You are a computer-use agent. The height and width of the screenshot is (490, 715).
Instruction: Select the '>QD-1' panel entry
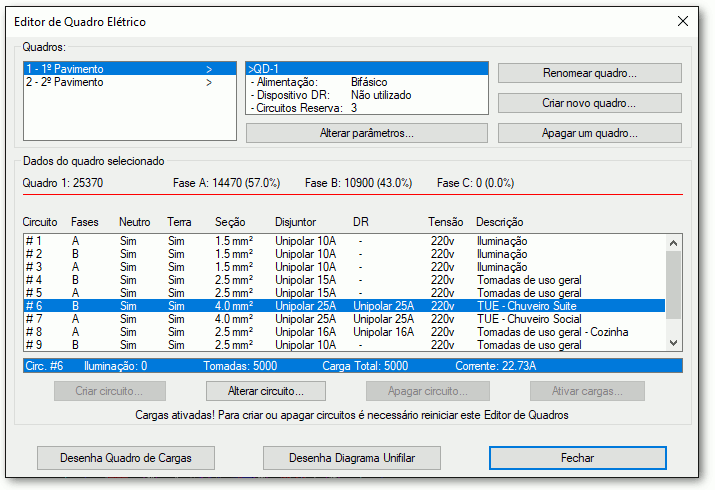point(367,69)
